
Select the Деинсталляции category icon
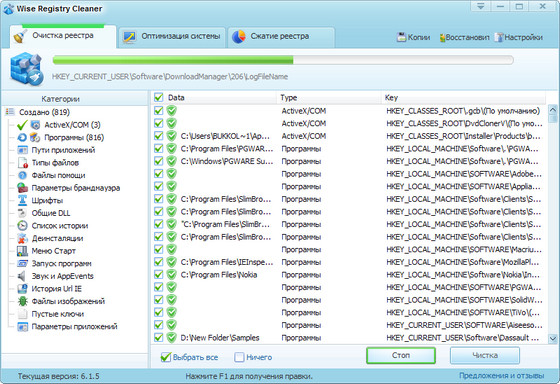tap(22, 238)
